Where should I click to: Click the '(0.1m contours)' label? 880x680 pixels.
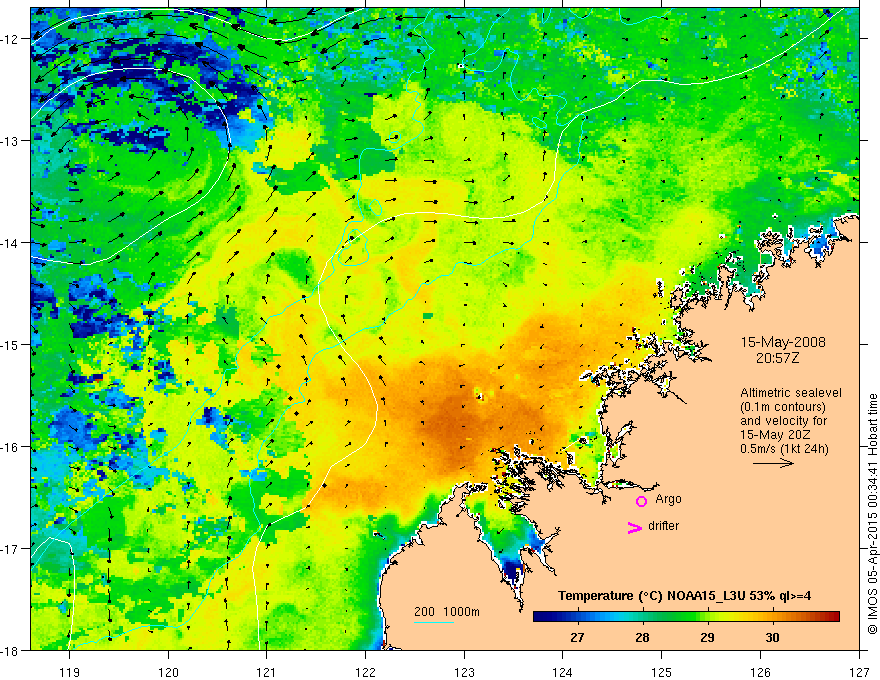pos(783,407)
